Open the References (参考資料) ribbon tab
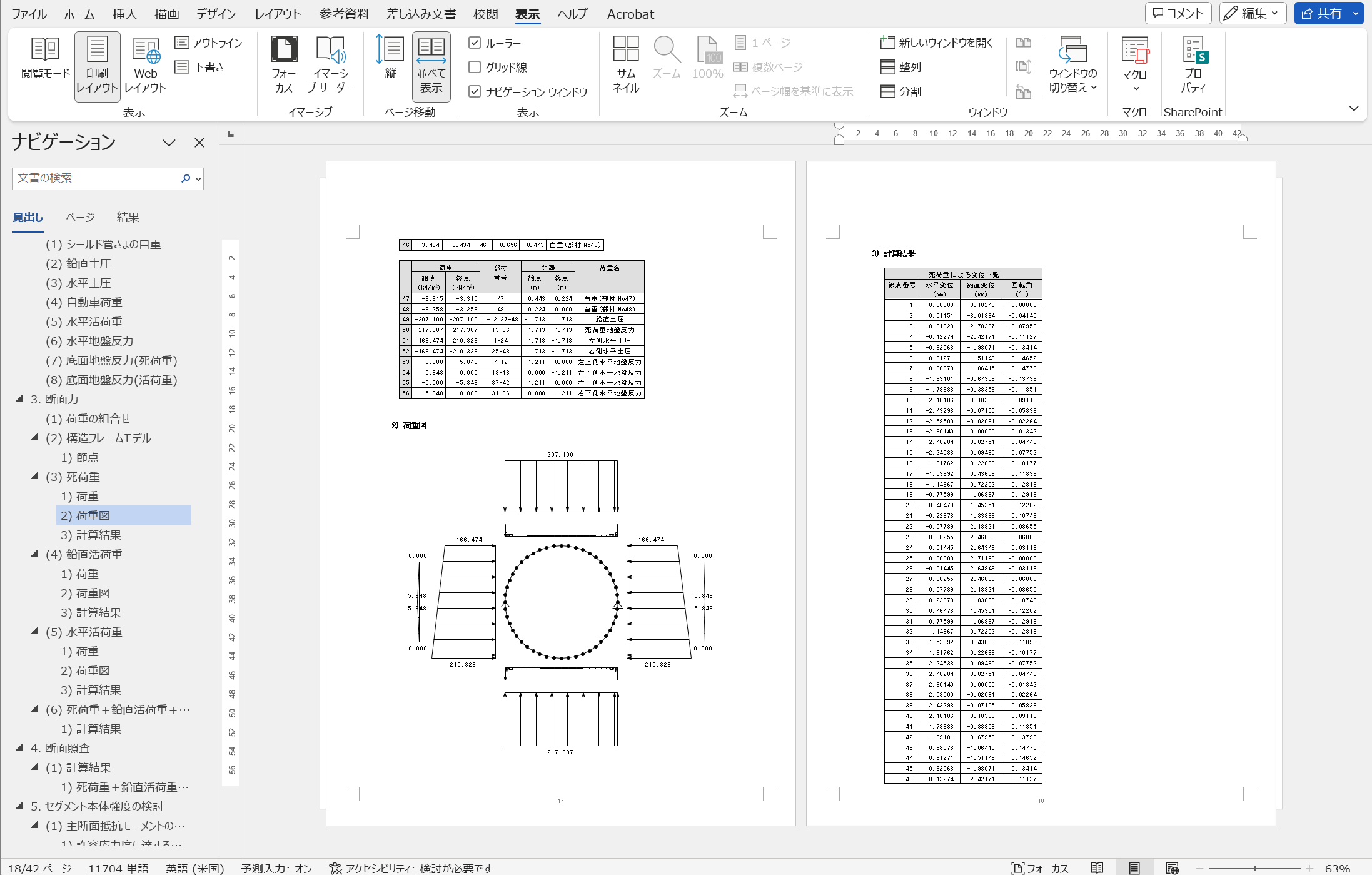Image resolution: width=1372 pixels, height=875 pixels. [x=344, y=14]
